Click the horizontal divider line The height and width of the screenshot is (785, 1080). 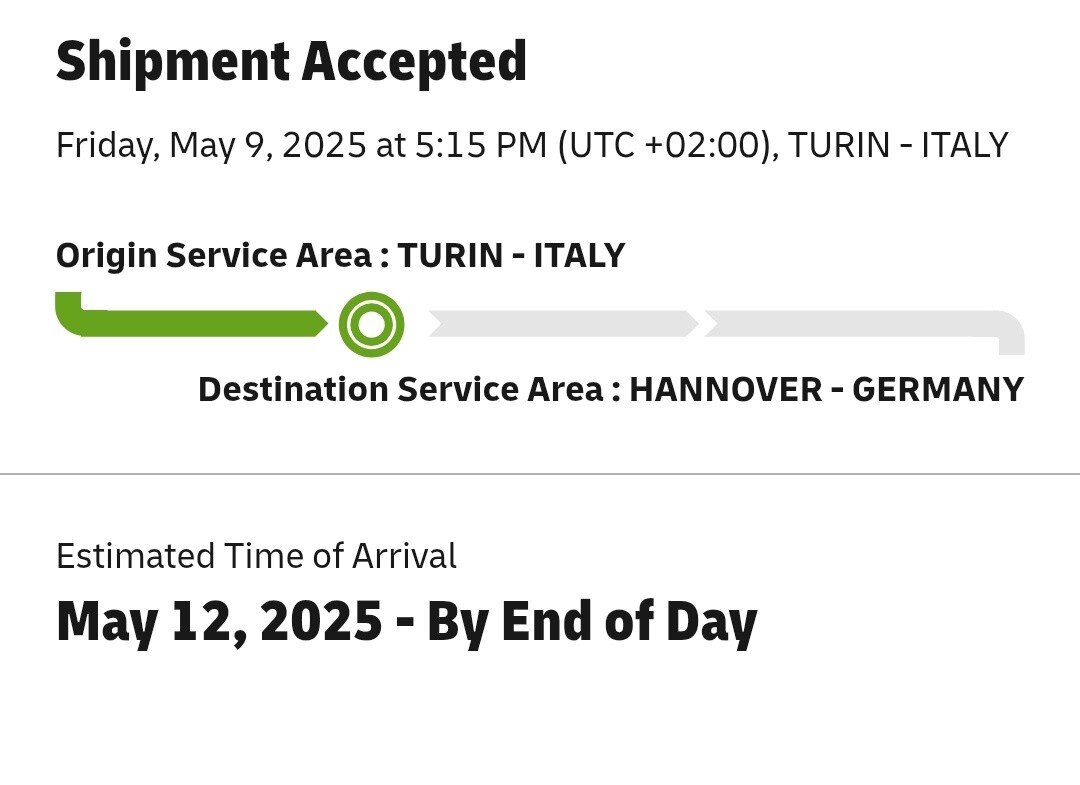click(x=540, y=474)
